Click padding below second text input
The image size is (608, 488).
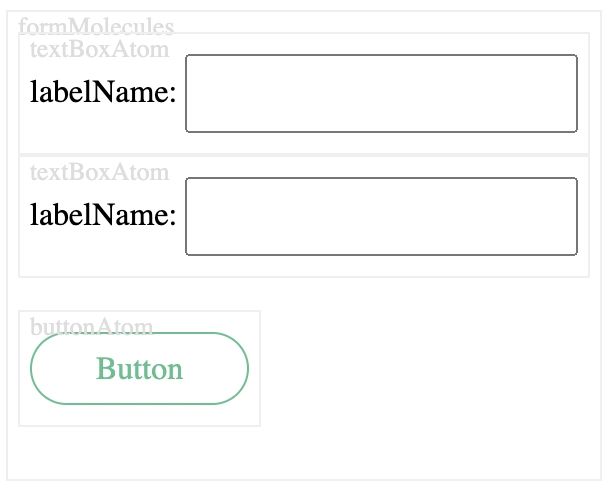(381, 265)
